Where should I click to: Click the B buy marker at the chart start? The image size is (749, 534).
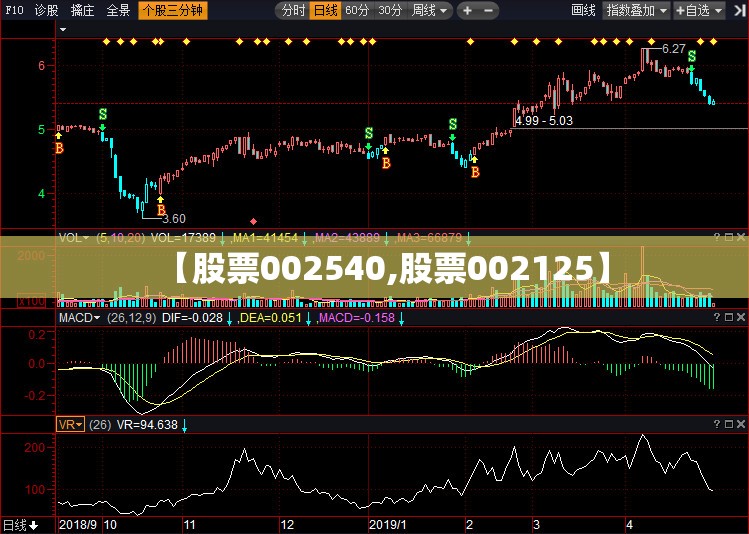[59, 148]
